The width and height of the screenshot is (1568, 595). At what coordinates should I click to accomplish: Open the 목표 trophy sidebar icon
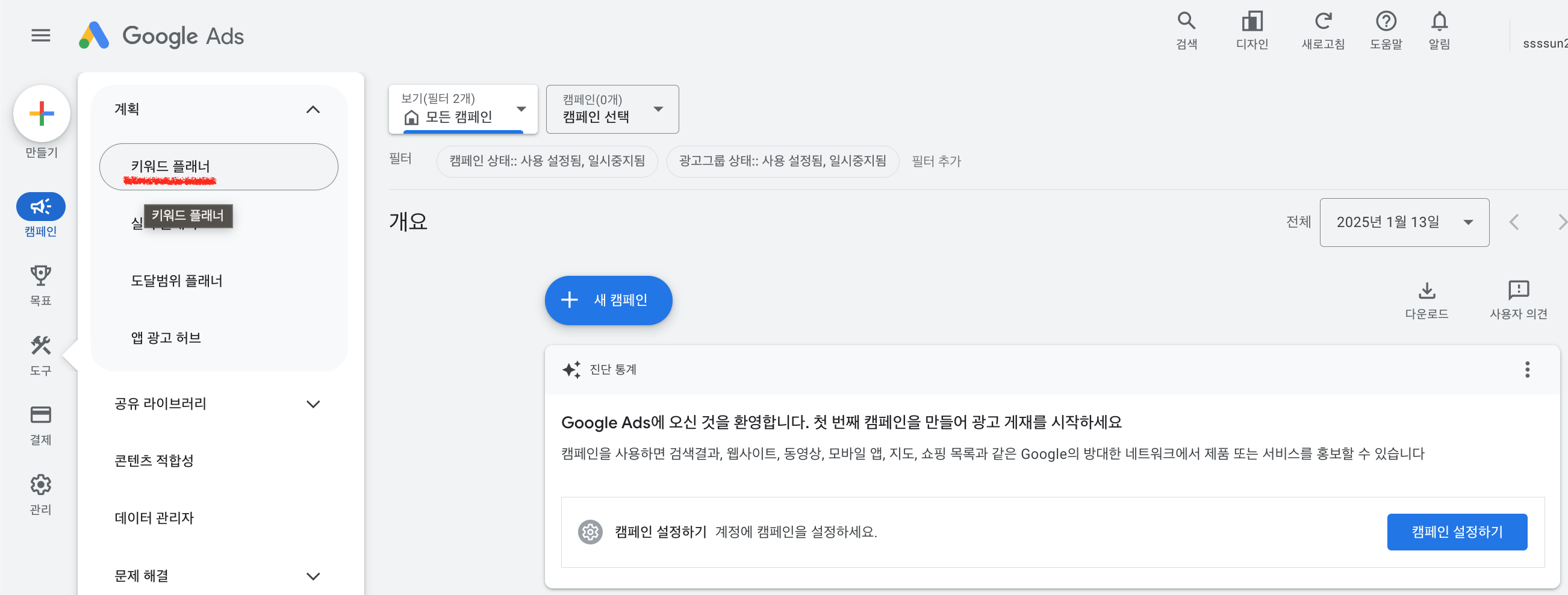pyautogui.click(x=41, y=275)
